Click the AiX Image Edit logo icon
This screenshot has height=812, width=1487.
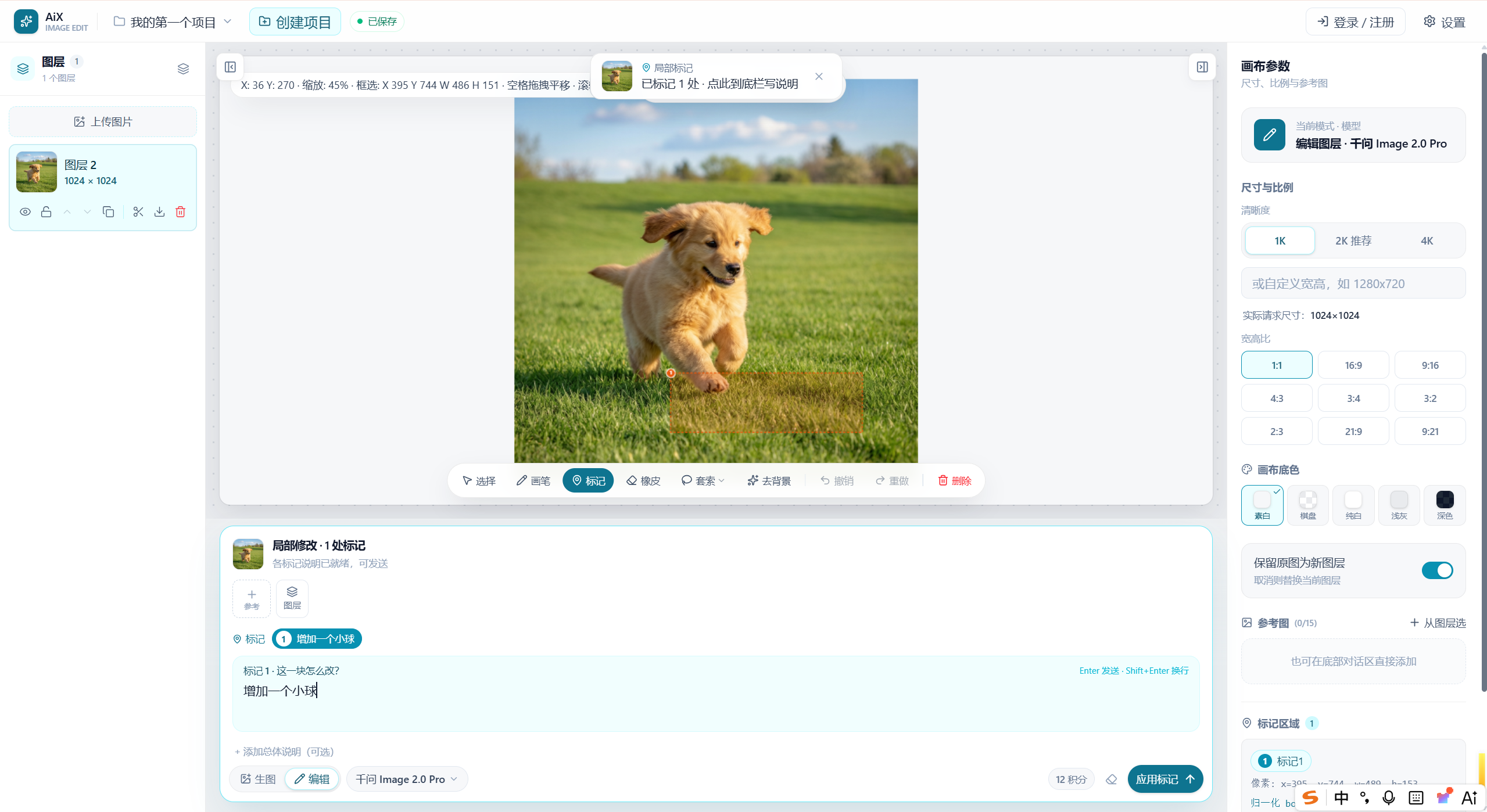click(26, 21)
